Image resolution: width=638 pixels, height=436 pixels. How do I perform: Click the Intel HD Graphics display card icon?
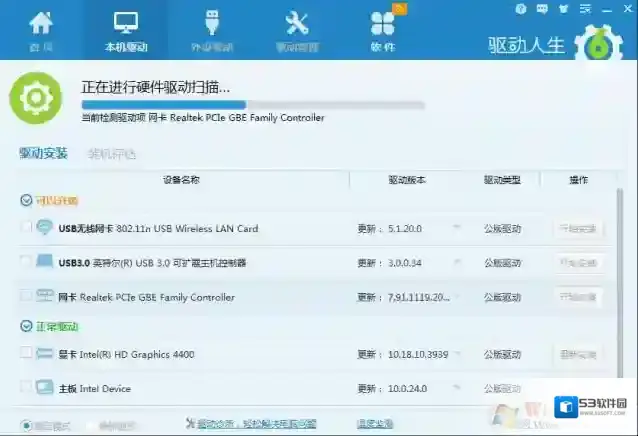[45, 354]
